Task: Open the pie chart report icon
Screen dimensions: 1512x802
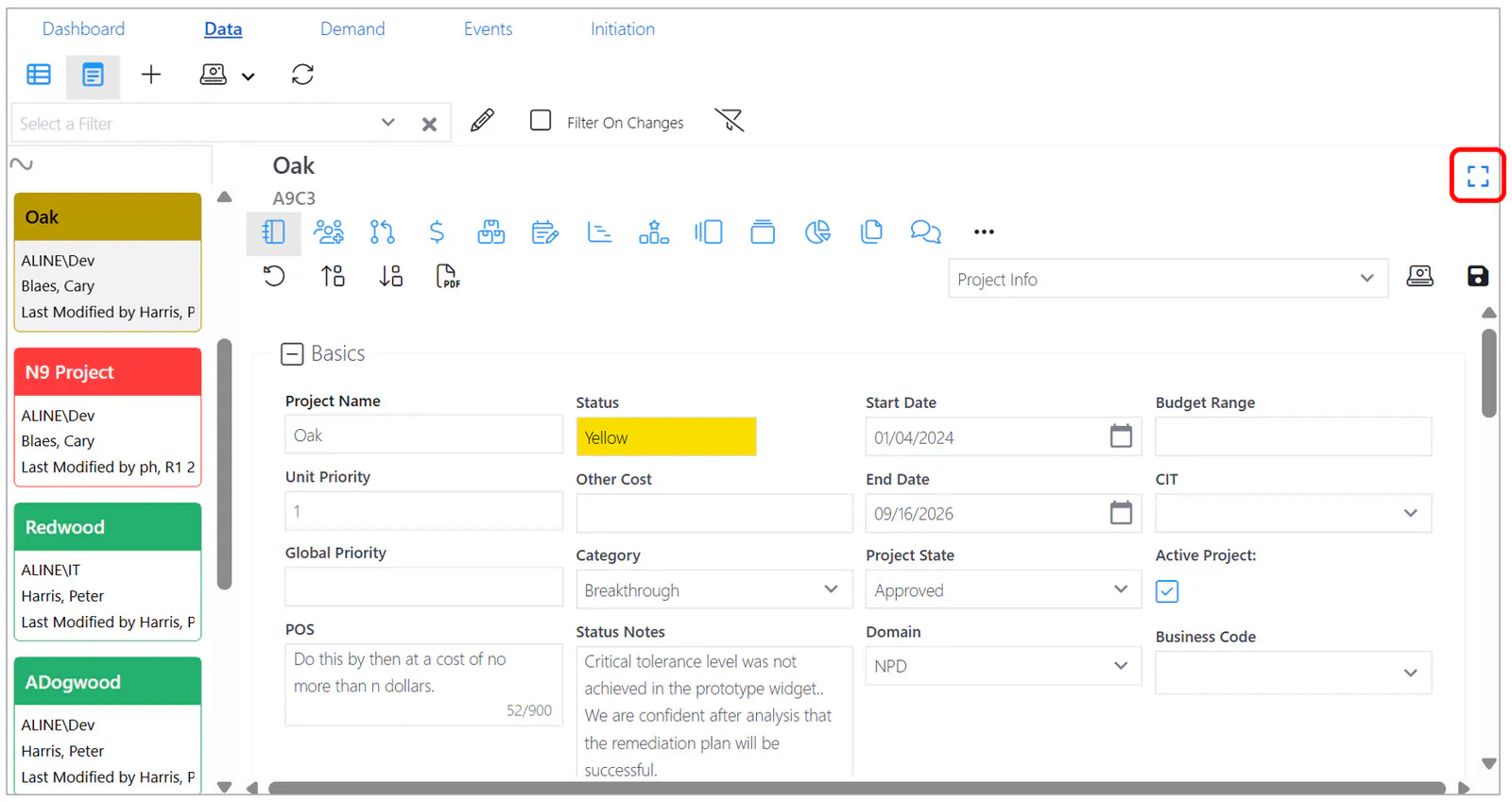Action: pyautogui.click(x=817, y=231)
